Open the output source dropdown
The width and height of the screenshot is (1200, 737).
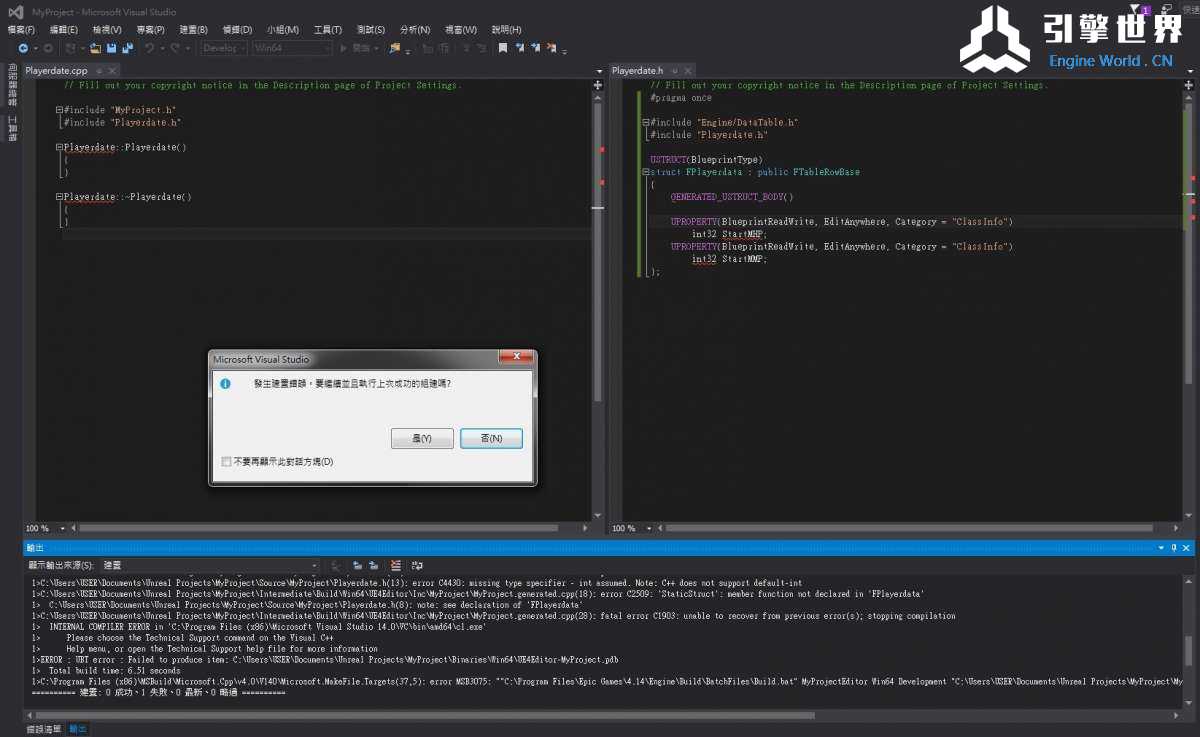(210, 566)
